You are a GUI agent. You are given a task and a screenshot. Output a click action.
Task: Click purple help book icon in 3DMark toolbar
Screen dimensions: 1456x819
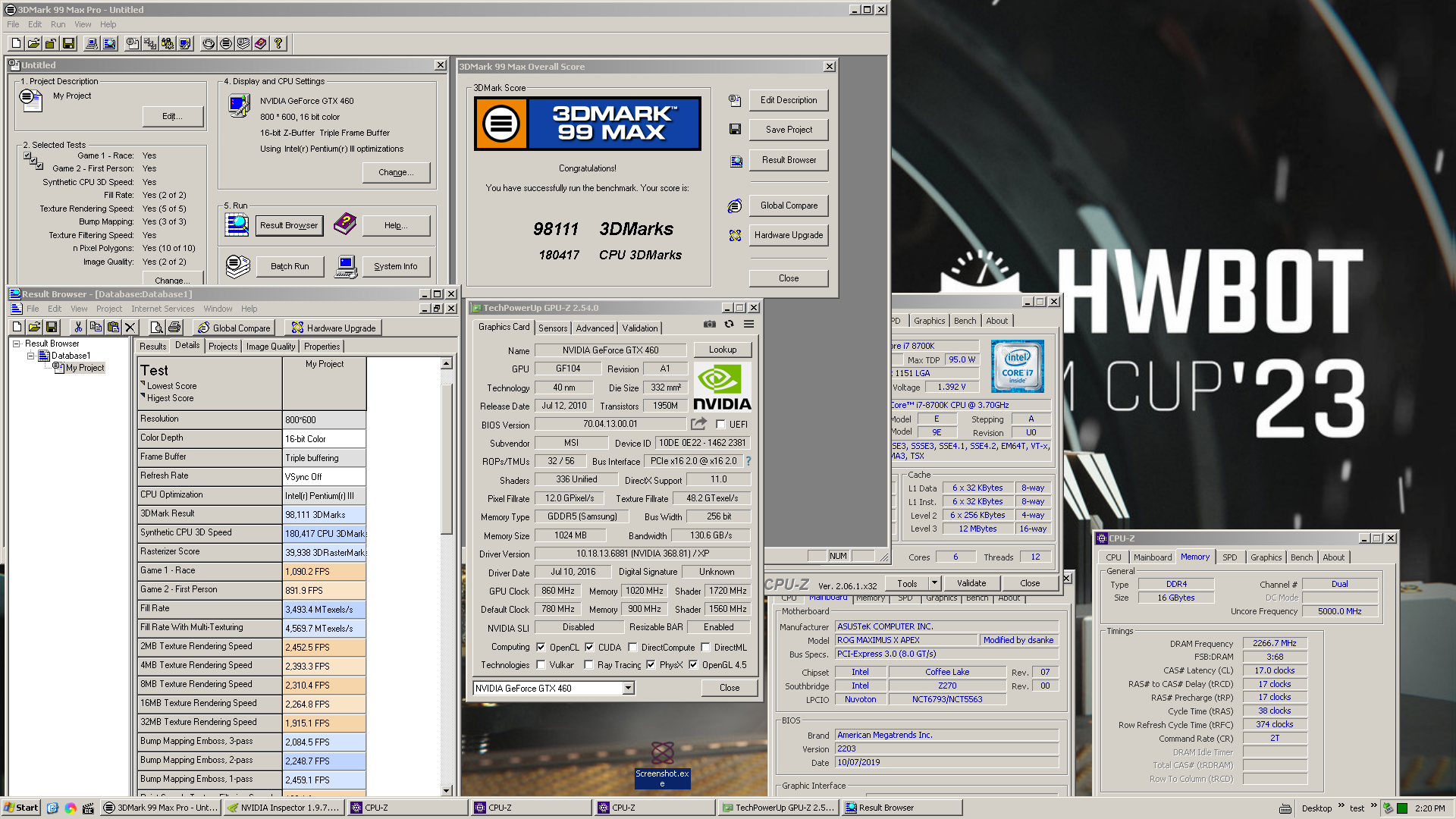261,43
